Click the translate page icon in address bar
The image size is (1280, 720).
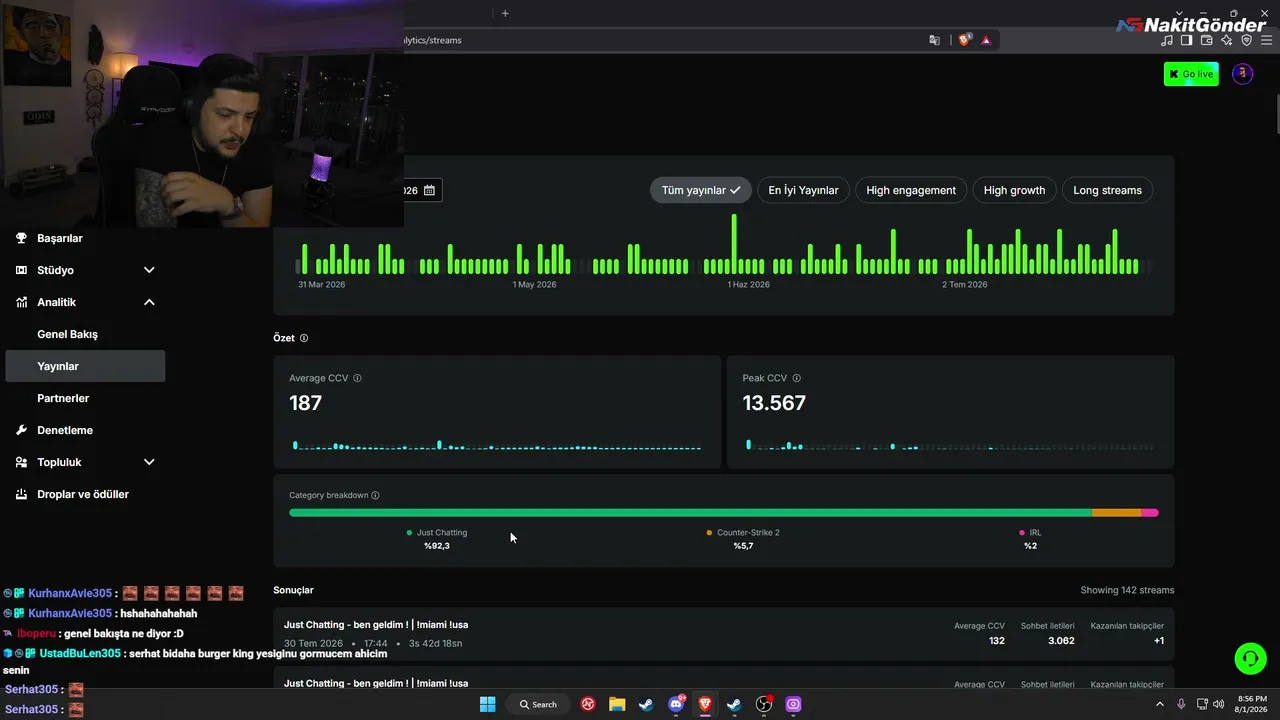[x=934, y=40]
